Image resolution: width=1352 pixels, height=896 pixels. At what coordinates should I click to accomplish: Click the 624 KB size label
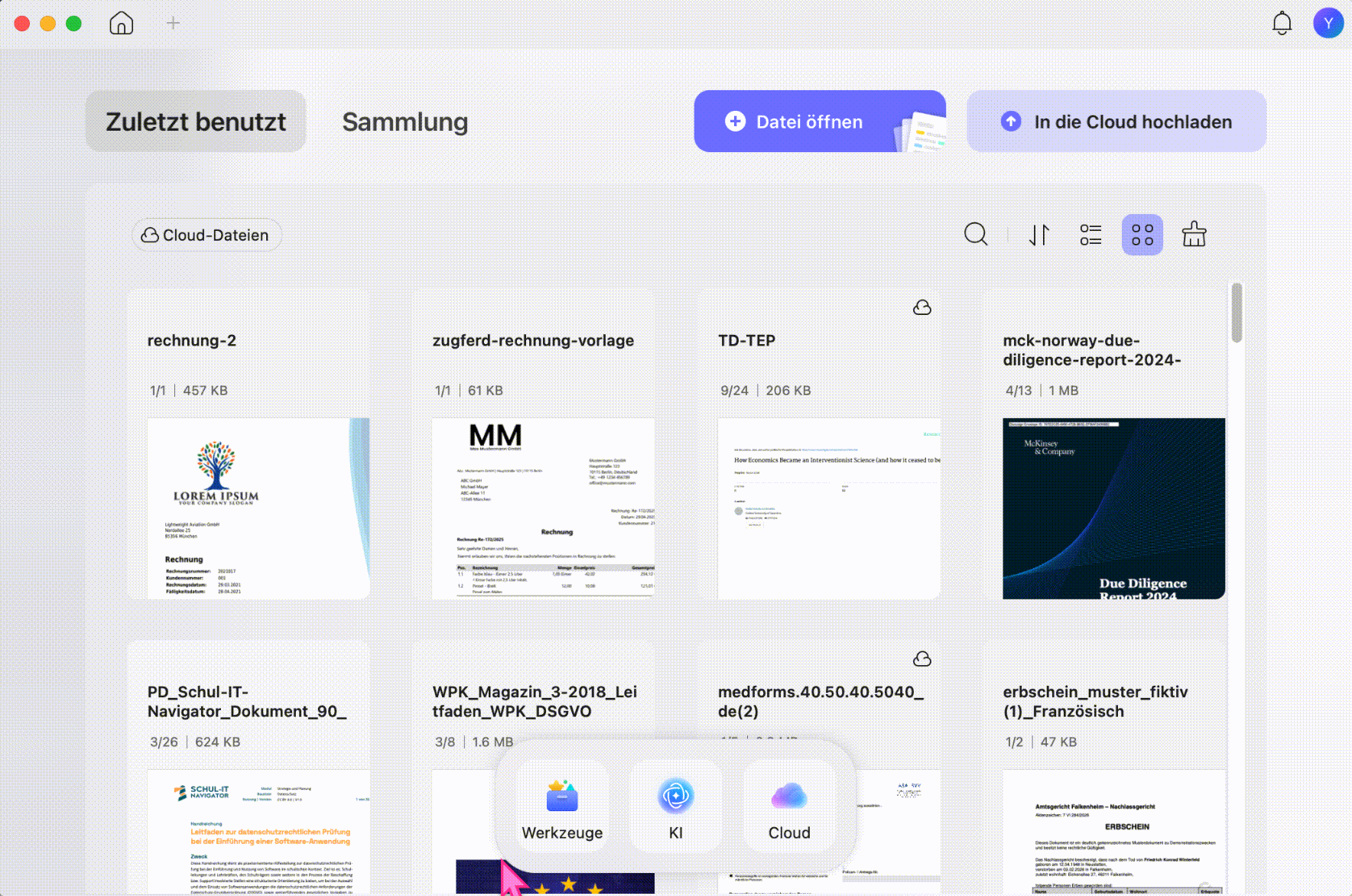(217, 742)
